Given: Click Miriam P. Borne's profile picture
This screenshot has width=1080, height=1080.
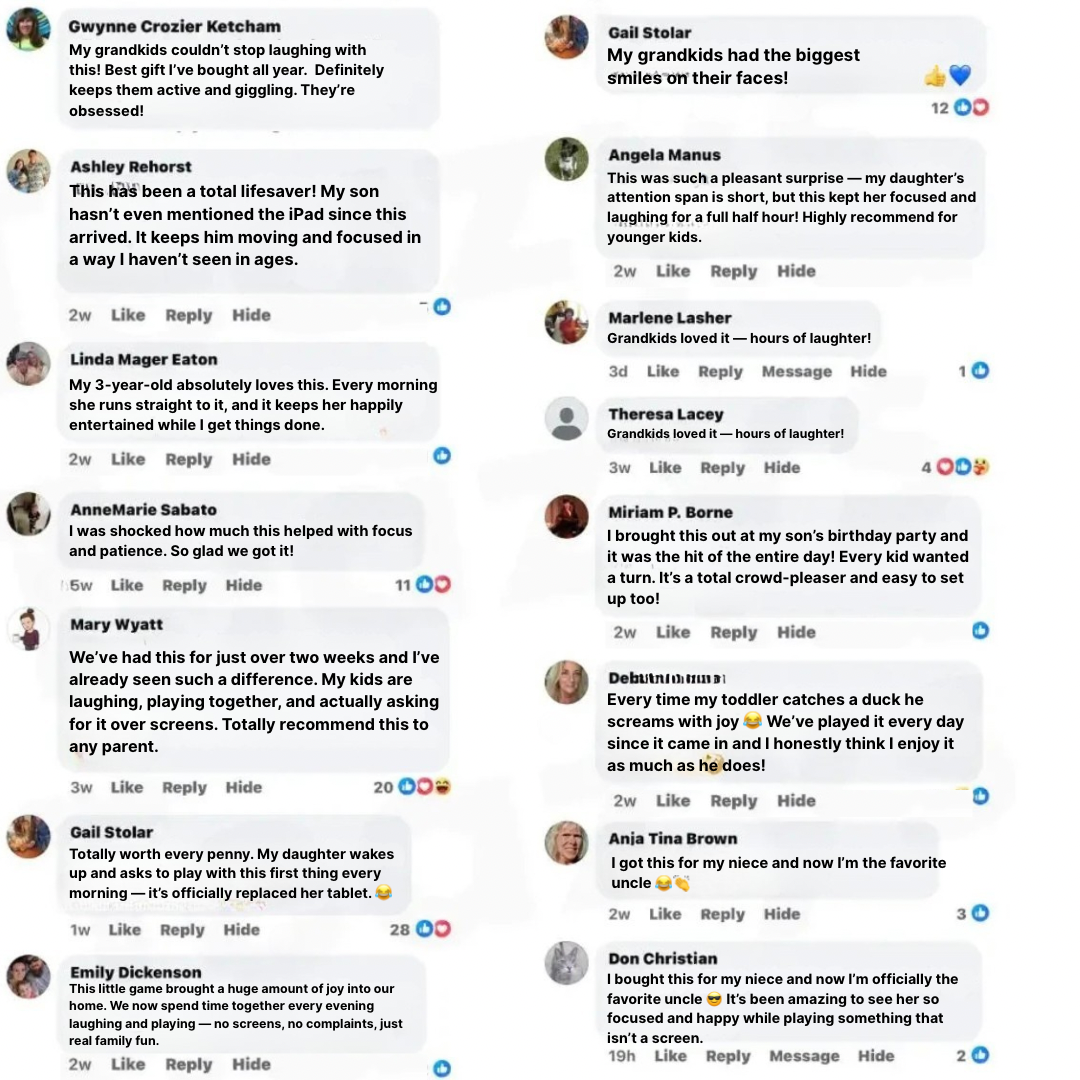Looking at the screenshot, I should tap(566, 517).
